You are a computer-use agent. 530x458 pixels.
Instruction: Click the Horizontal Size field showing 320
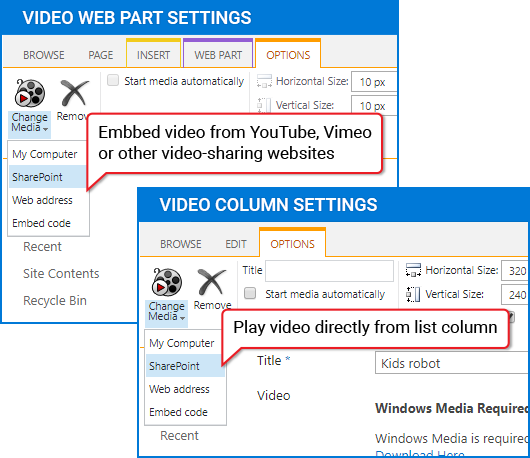coord(515,271)
